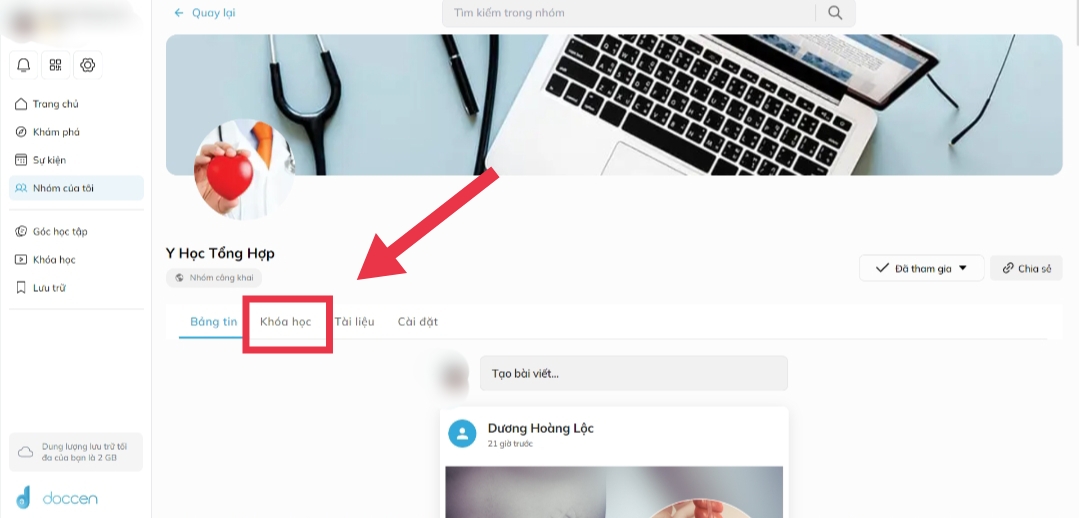Screen dimensions: 1079x518
Task: Open Lưu trữ bookmark item
Action: click(x=40, y=288)
